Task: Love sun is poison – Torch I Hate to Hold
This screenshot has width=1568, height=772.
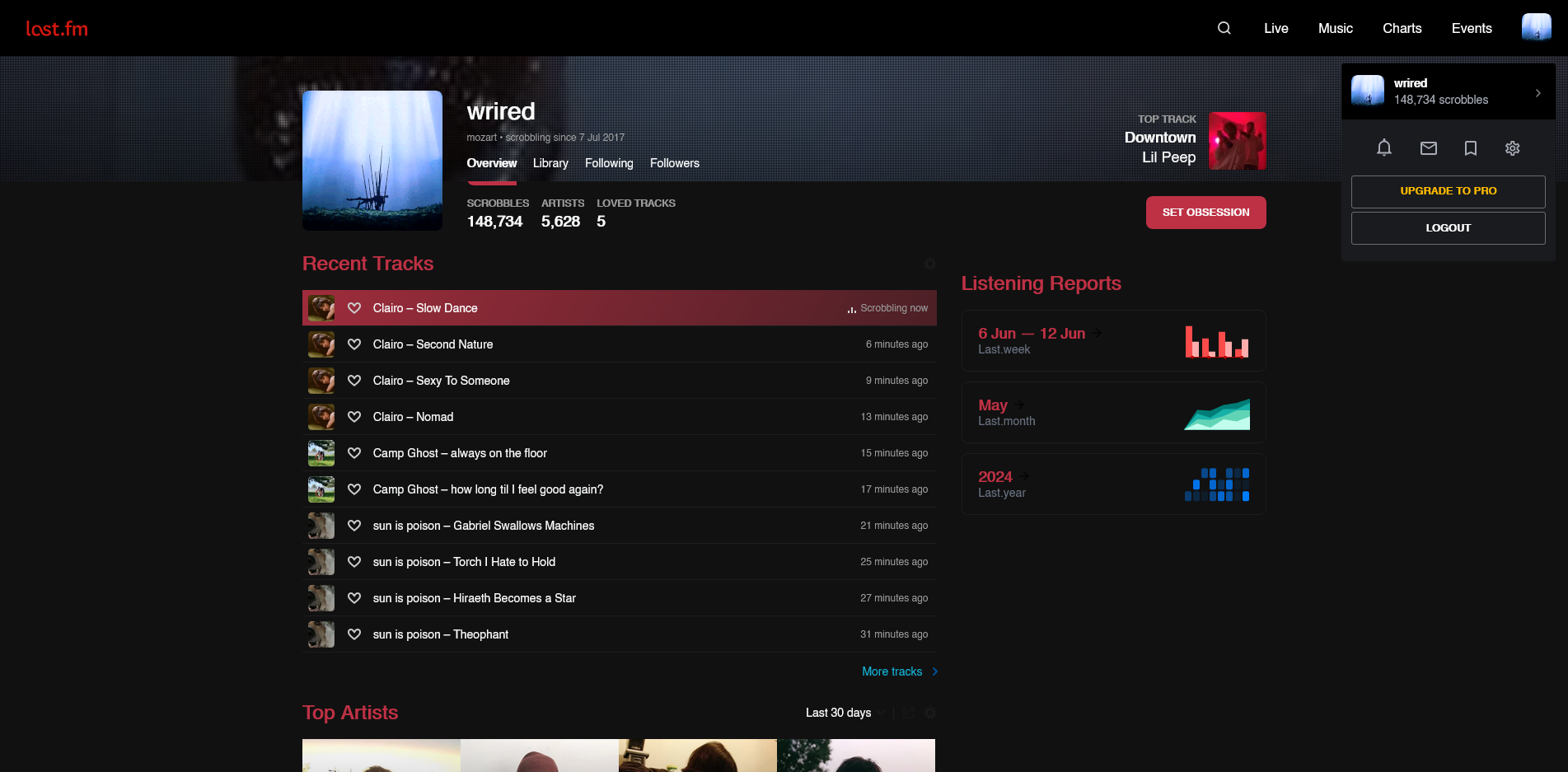Action: [354, 562]
